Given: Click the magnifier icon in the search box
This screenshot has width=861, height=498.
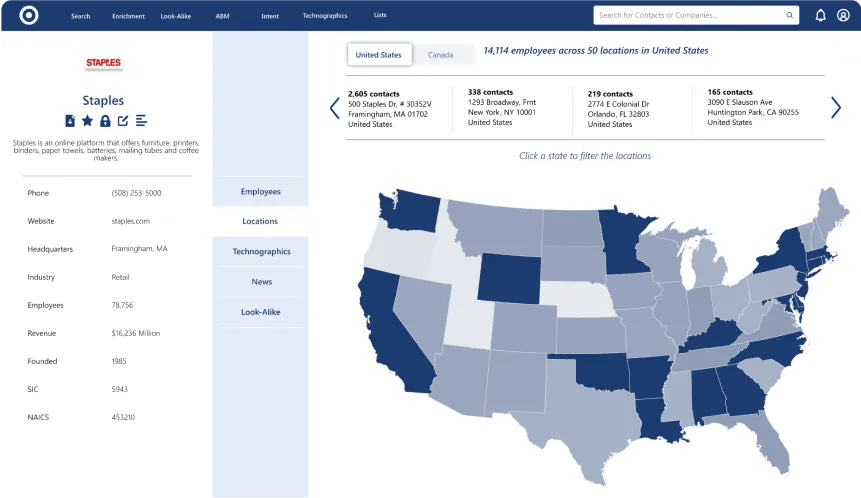Looking at the screenshot, I should pyautogui.click(x=789, y=15).
